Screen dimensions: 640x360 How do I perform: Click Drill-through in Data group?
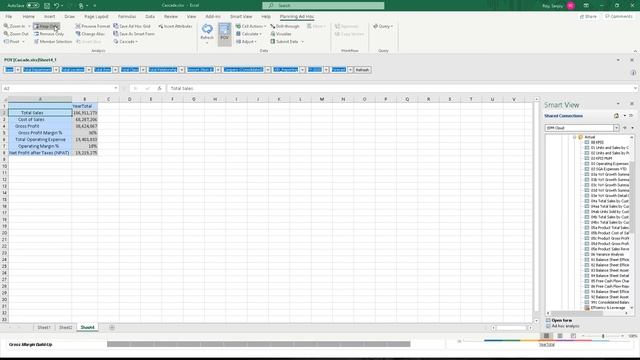pyautogui.click(x=284, y=26)
